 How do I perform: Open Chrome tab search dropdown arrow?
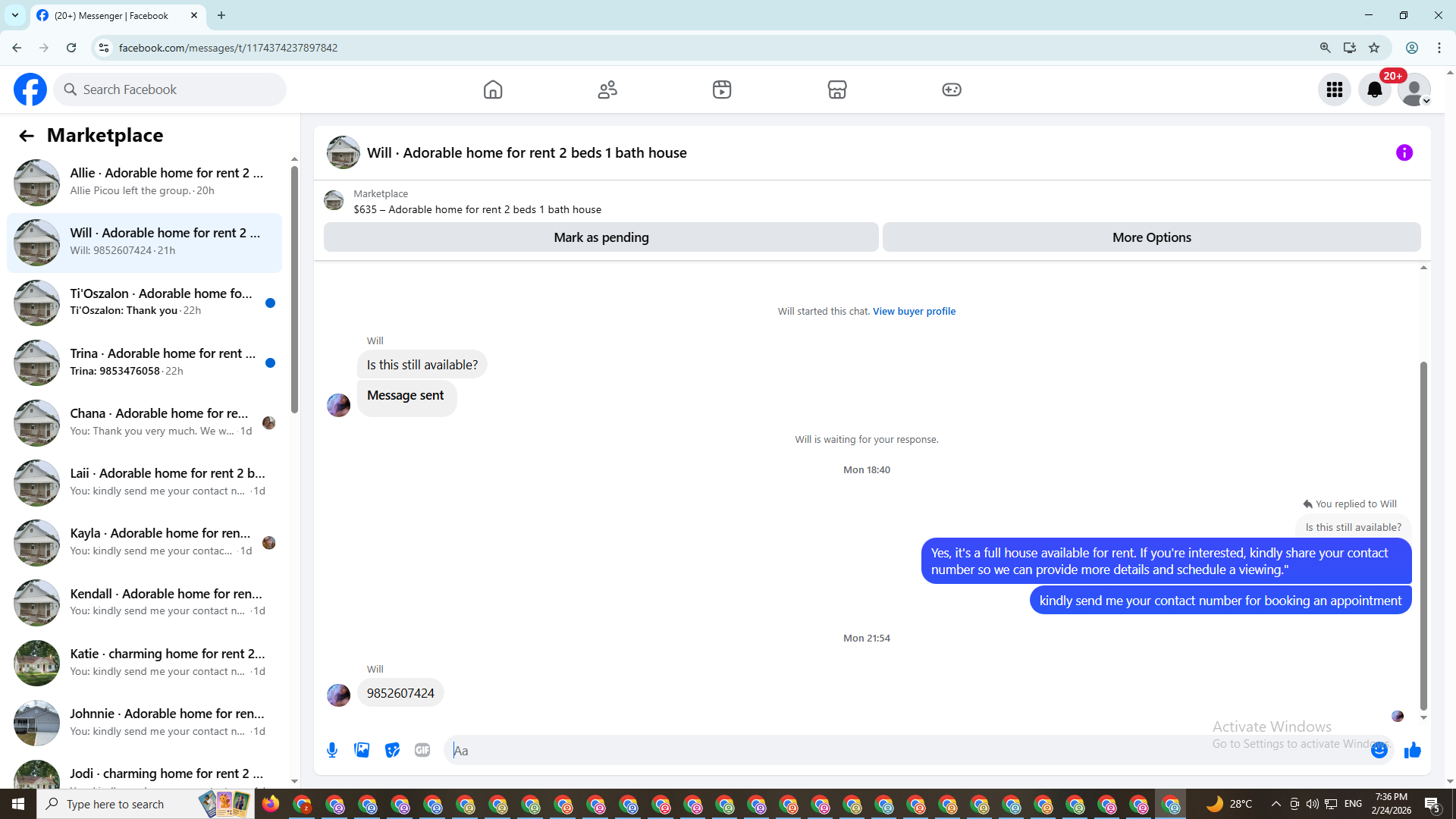14,15
